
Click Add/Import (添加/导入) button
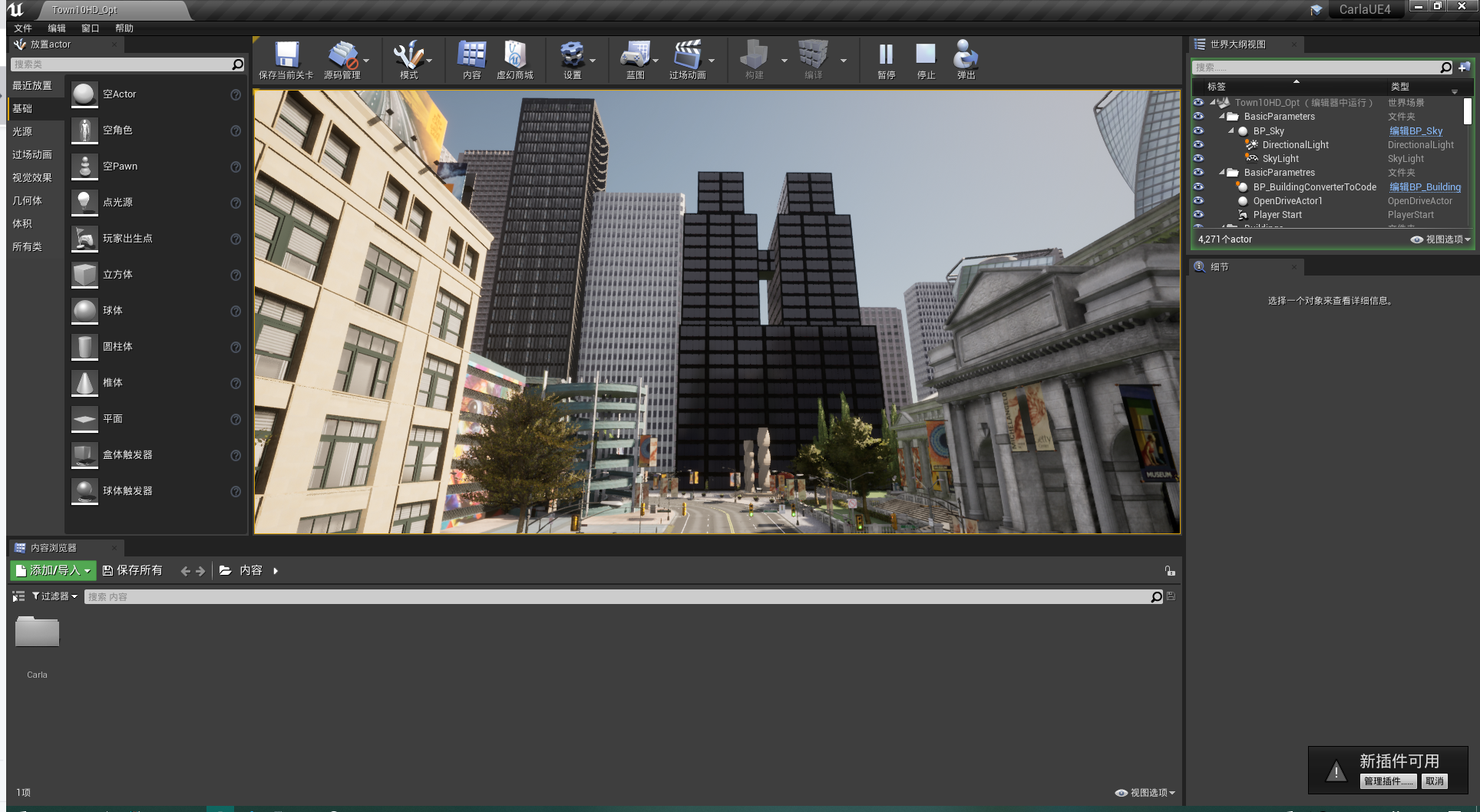53,571
